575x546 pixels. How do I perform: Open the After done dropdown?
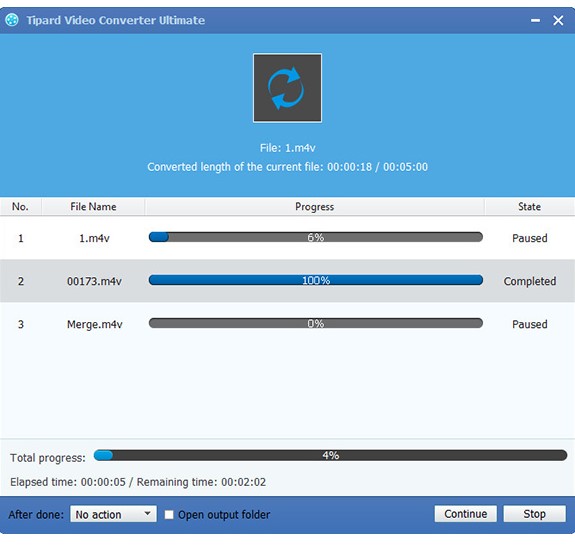coord(113,514)
